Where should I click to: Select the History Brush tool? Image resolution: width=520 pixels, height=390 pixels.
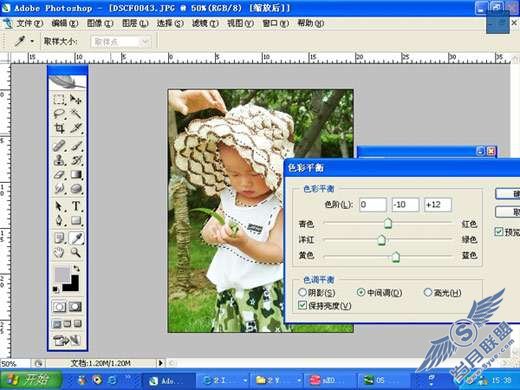pyautogui.click(x=76, y=160)
